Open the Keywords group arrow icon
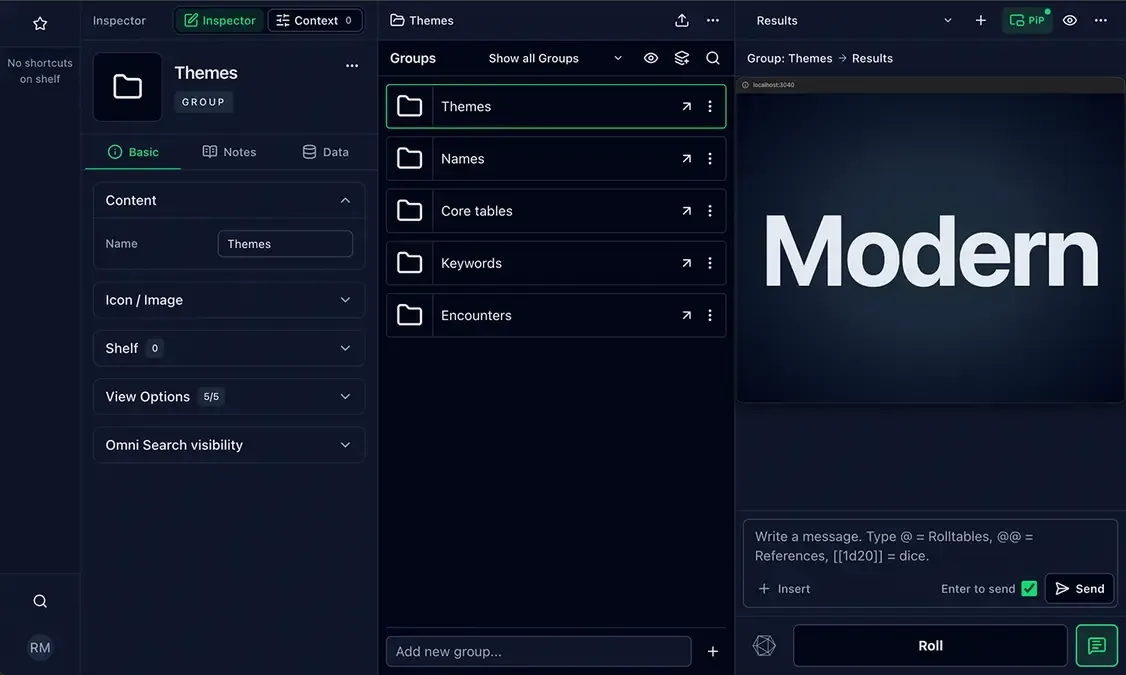The width and height of the screenshot is (1126, 675). (687, 264)
